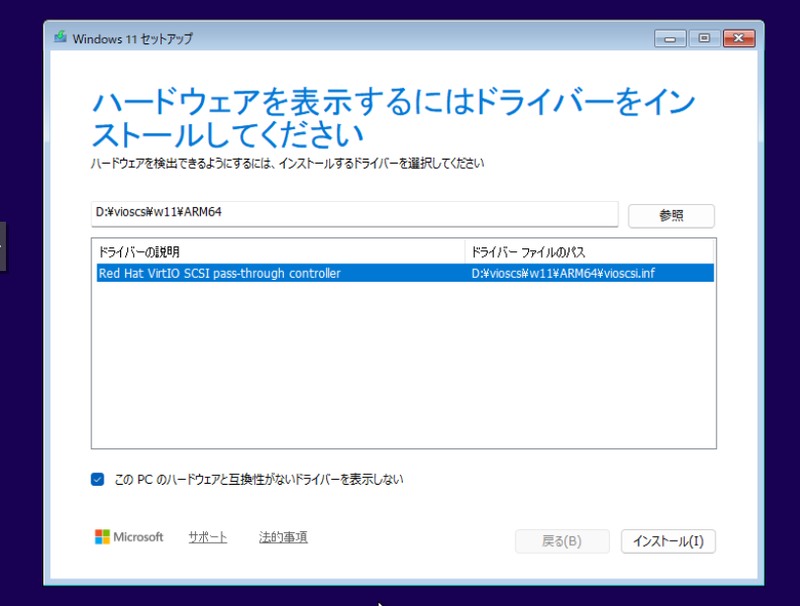Click the empty list area below the driver row
Screen dimensions: 800x606
[400, 370]
